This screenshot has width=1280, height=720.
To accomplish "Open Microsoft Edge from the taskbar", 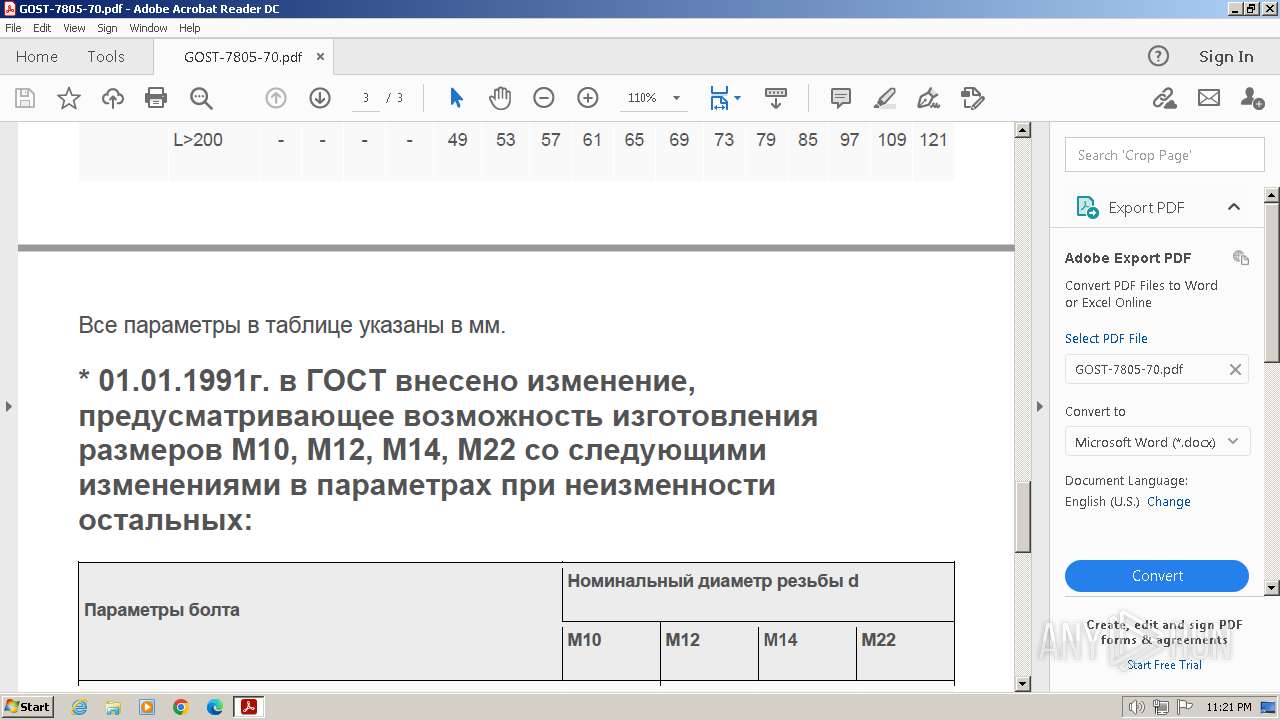I will pyautogui.click(x=215, y=707).
